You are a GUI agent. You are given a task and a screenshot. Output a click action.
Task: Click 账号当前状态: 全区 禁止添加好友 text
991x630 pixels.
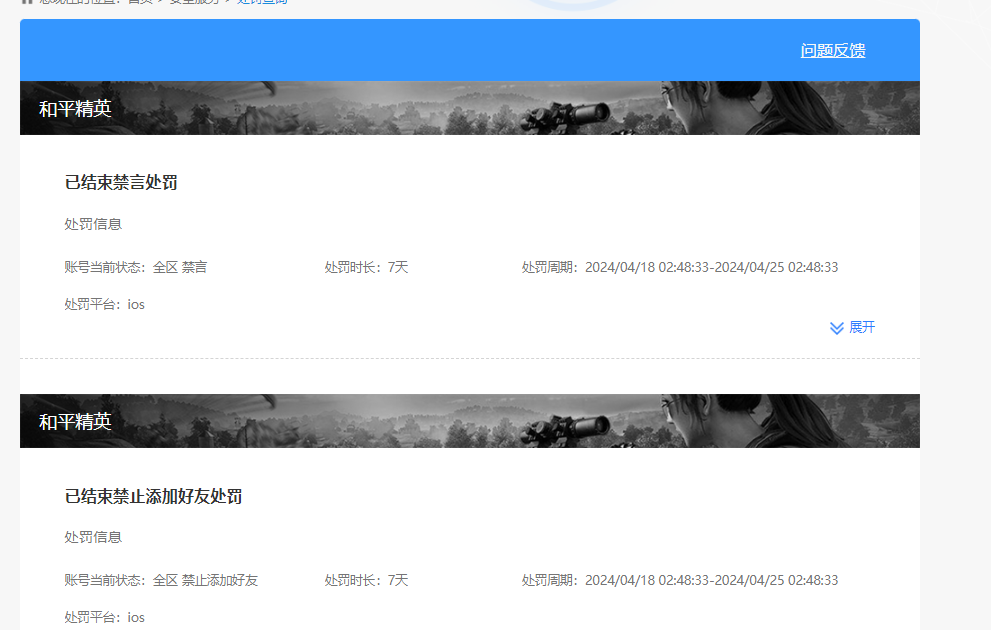point(161,580)
